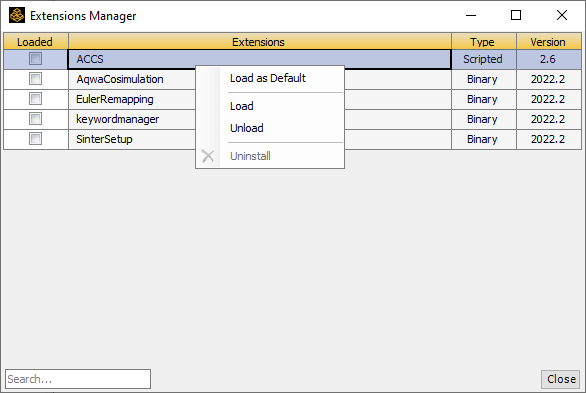Select the SinterSetup extension name
The image size is (586, 393).
(104, 139)
